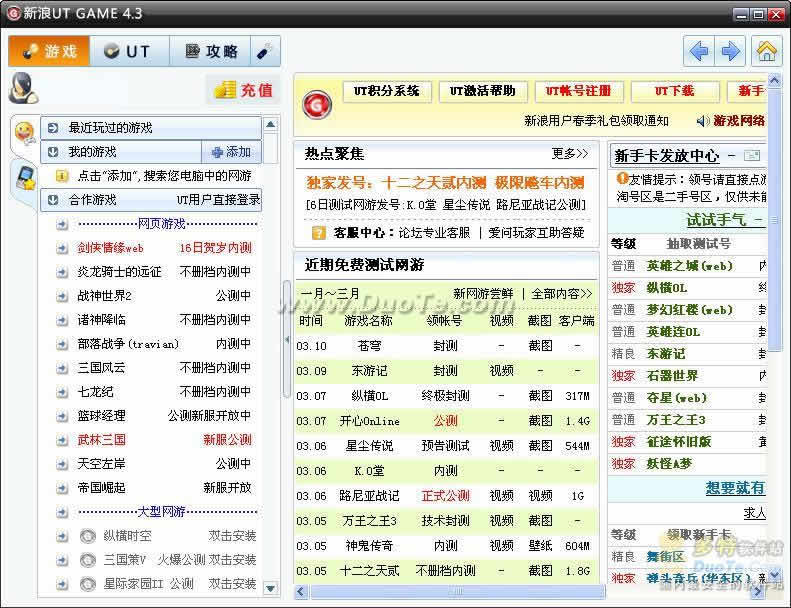Switch to the UT tab

[127, 52]
